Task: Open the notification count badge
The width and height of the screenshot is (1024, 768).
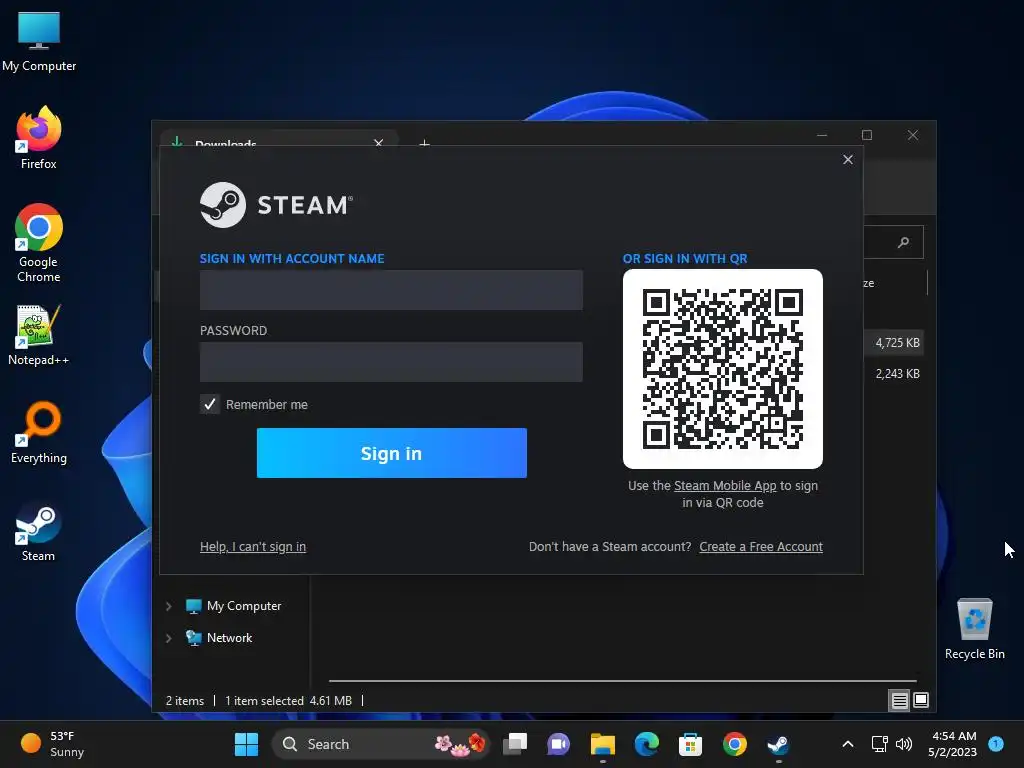Action: 996,743
